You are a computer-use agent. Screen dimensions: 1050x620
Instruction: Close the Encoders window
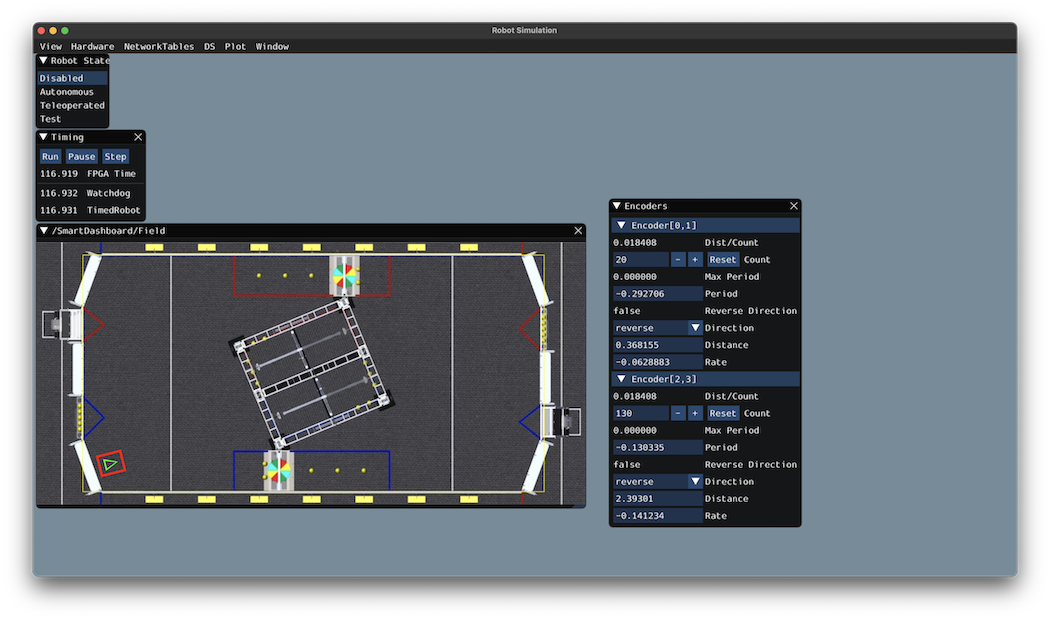tap(794, 206)
